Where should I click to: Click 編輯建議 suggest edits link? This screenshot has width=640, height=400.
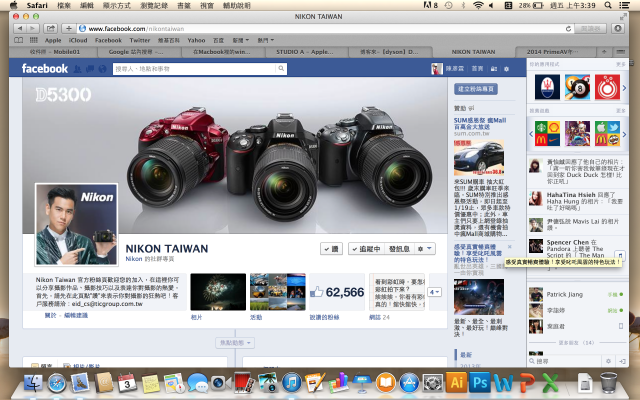pos(76,315)
